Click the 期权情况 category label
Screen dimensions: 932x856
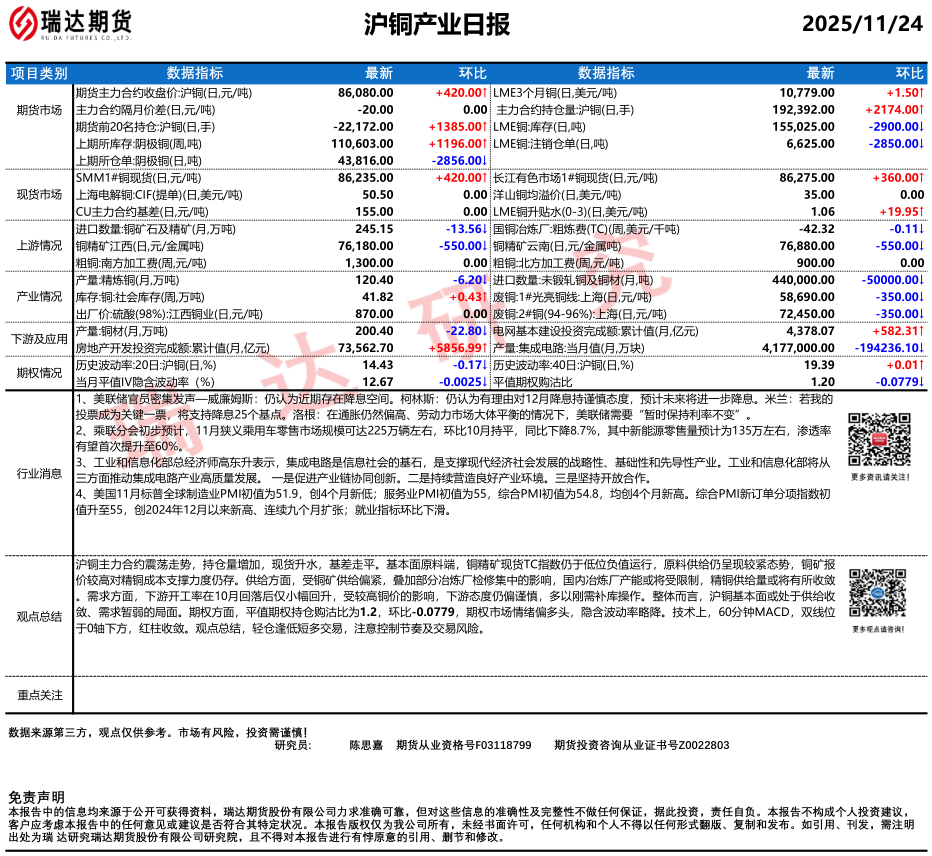point(39,374)
